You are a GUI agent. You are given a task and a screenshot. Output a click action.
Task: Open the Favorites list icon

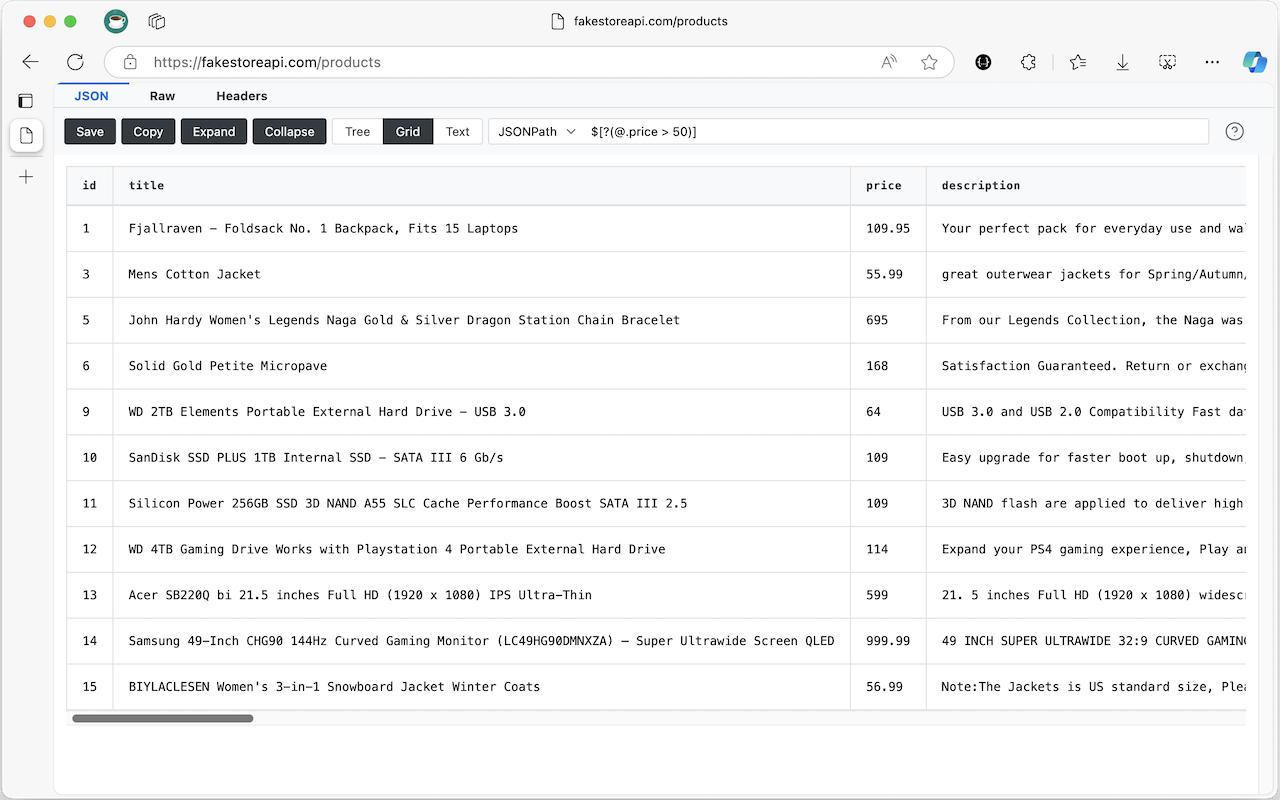[1078, 62]
